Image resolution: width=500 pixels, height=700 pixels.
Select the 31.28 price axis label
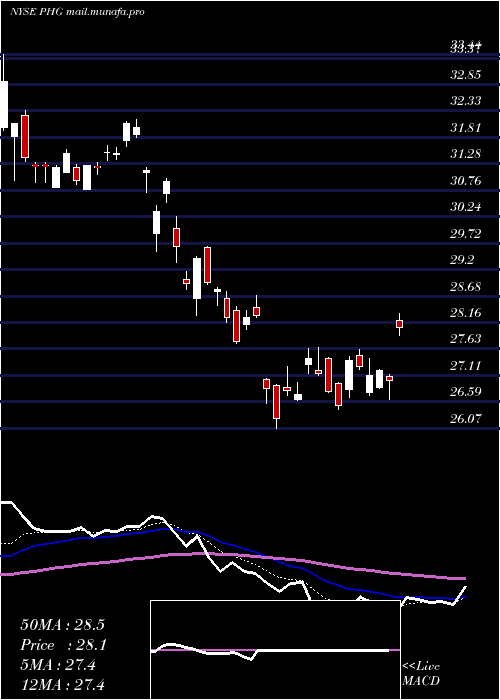click(x=465, y=154)
